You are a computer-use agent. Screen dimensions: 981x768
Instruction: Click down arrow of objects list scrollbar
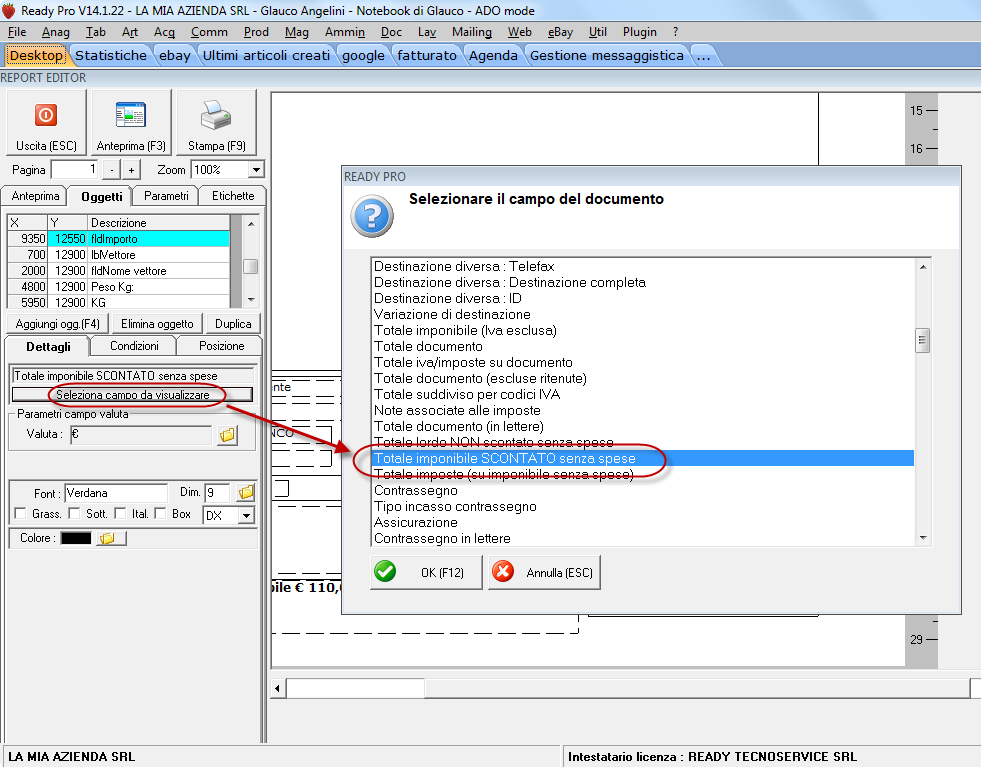pyautogui.click(x=251, y=300)
